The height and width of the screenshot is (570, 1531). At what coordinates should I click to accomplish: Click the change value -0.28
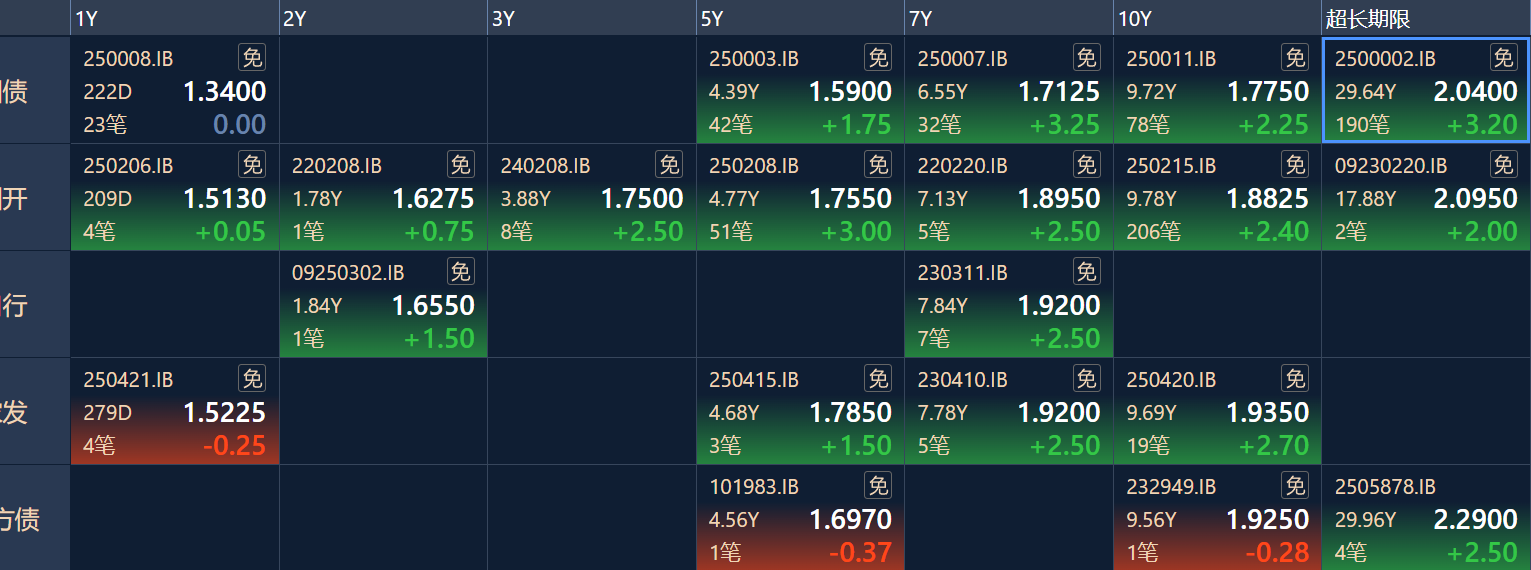[x=1277, y=553]
